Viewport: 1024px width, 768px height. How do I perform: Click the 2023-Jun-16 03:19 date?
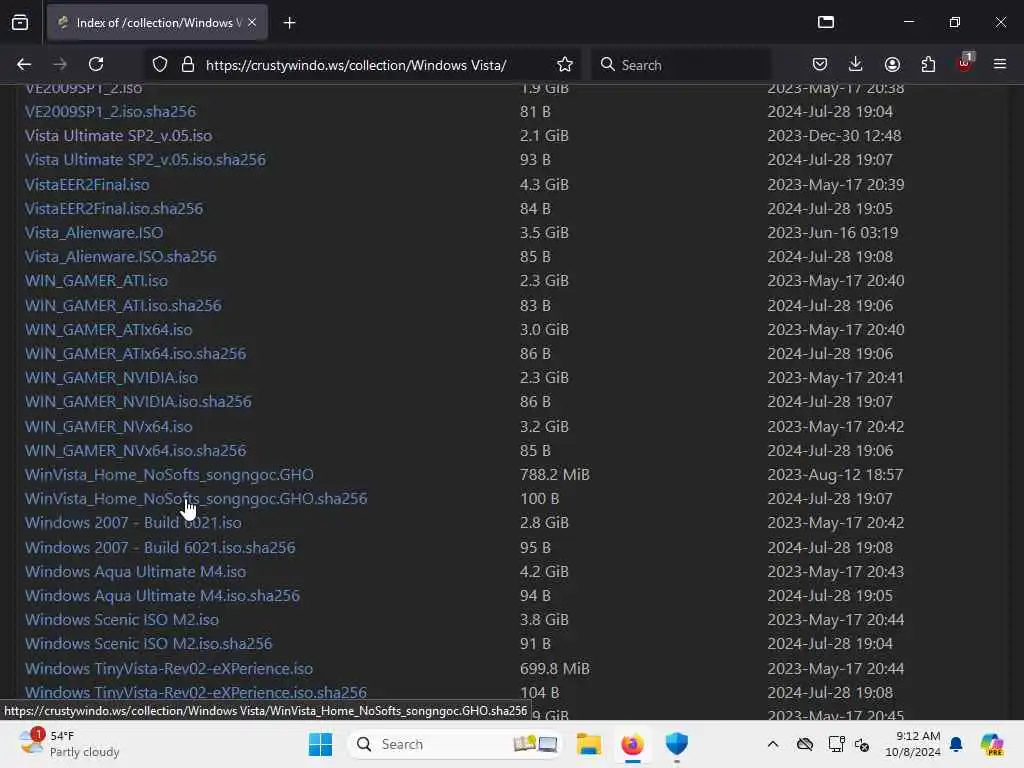tap(833, 232)
